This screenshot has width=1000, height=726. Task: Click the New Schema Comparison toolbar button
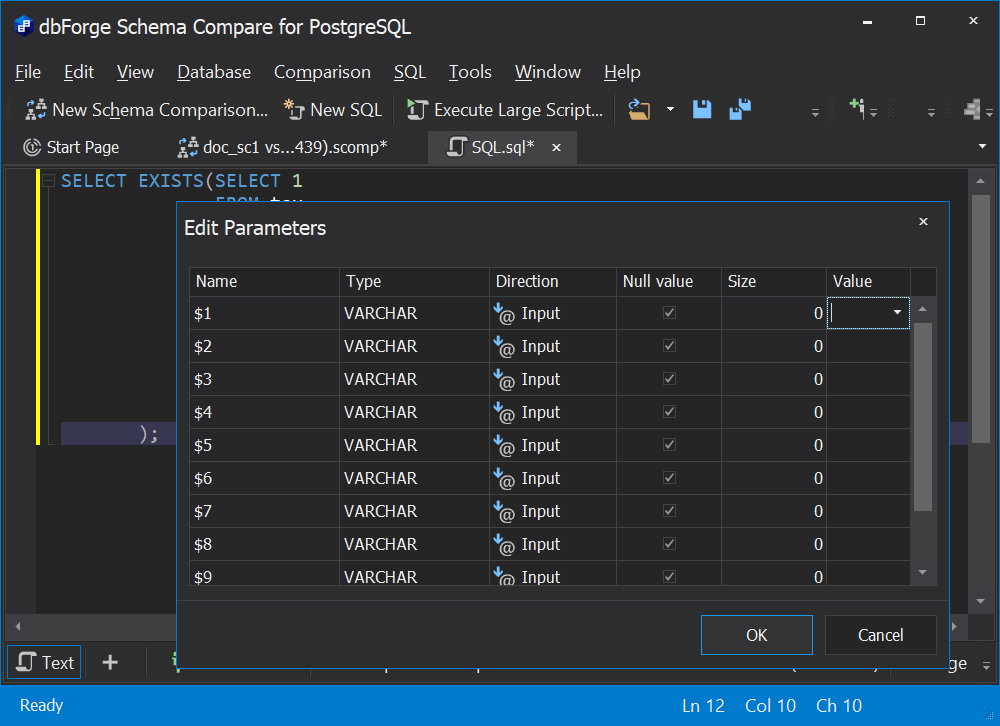pyautogui.click(x=147, y=110)
